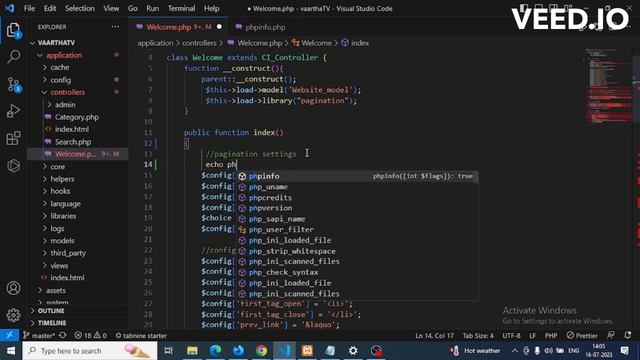Change indentation via Tab Size: 4
This screenshot has height=360, width=640.
[478, 336]
